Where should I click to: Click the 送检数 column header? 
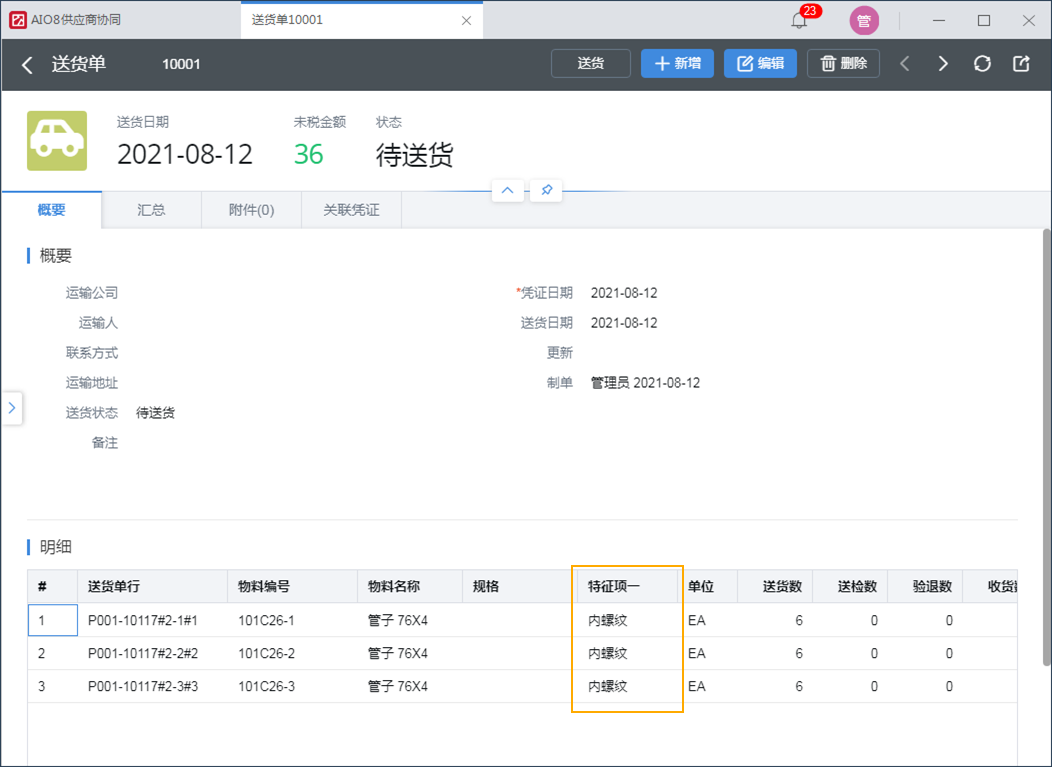pos(850,586)
